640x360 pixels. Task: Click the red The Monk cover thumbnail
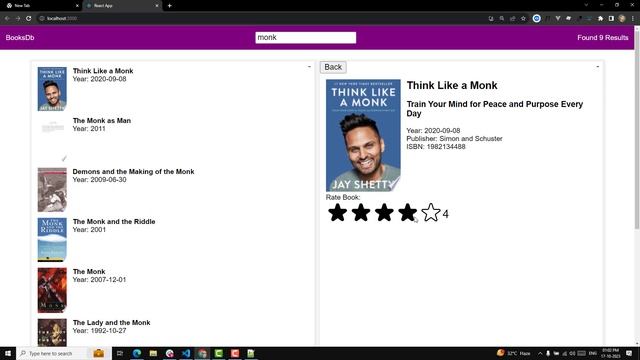coord(52,290)
